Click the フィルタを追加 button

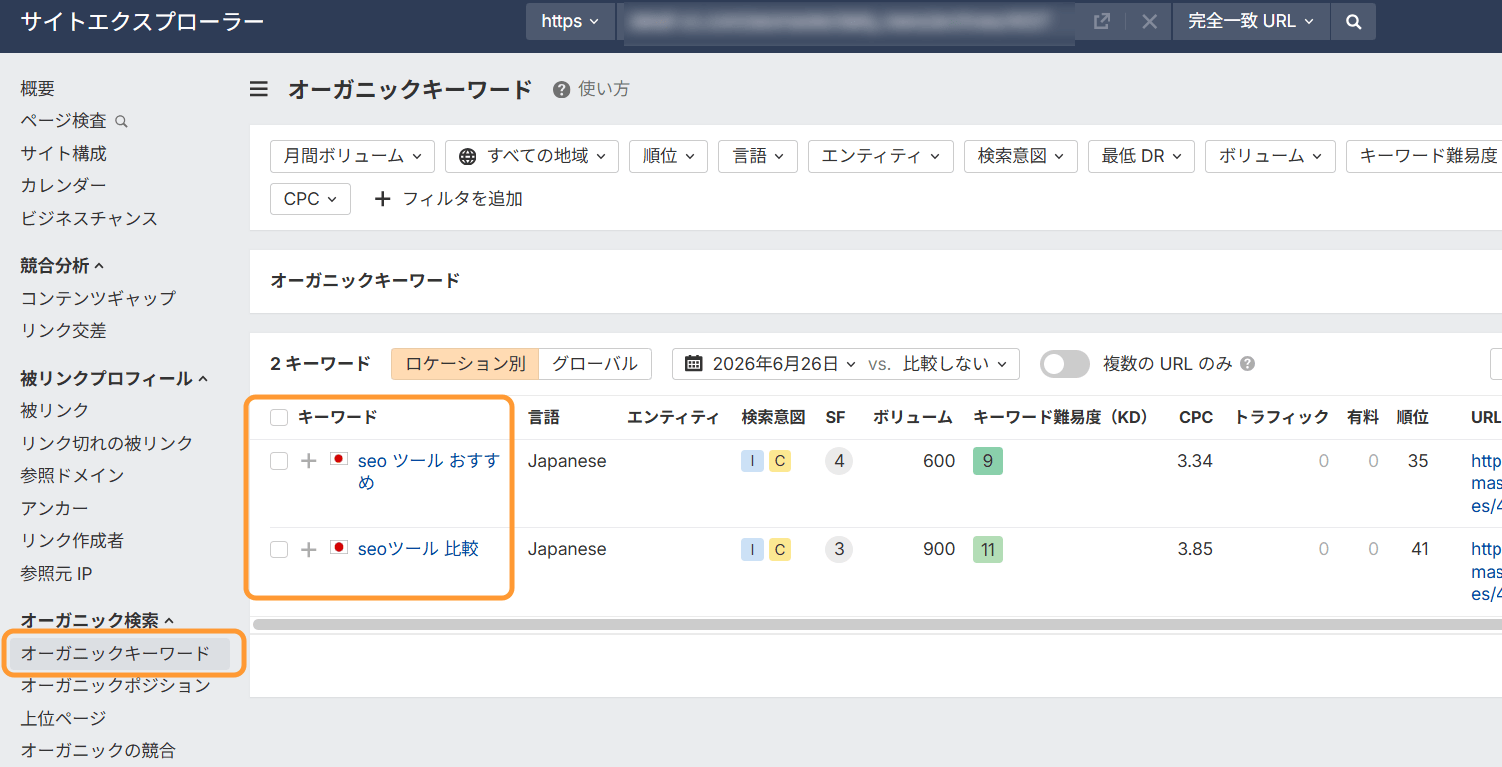[x=448, y=199]
